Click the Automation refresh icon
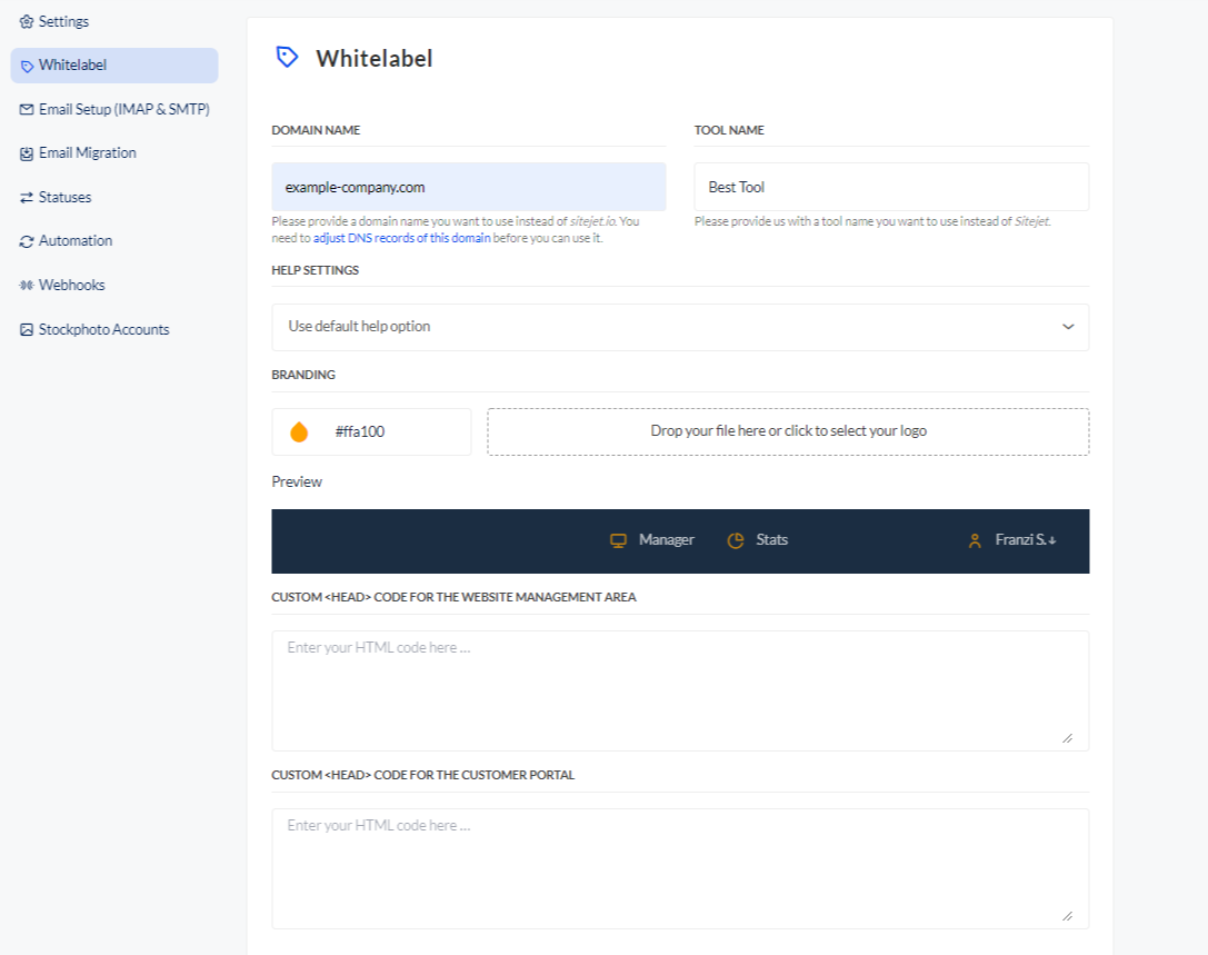 point(26,241)
